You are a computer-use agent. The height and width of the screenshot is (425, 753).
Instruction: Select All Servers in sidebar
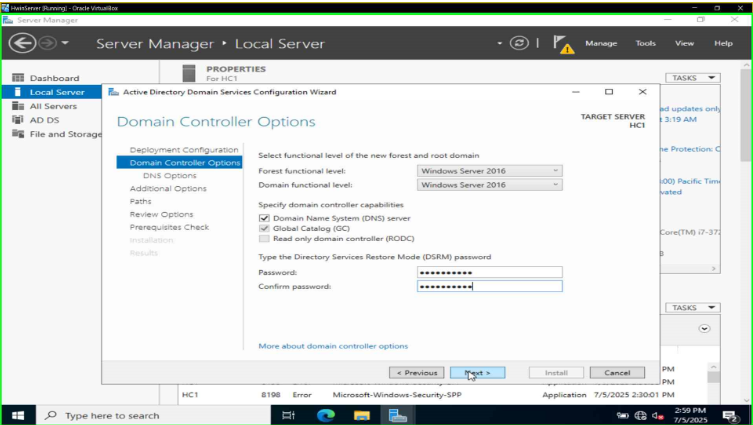coord(53,106)
